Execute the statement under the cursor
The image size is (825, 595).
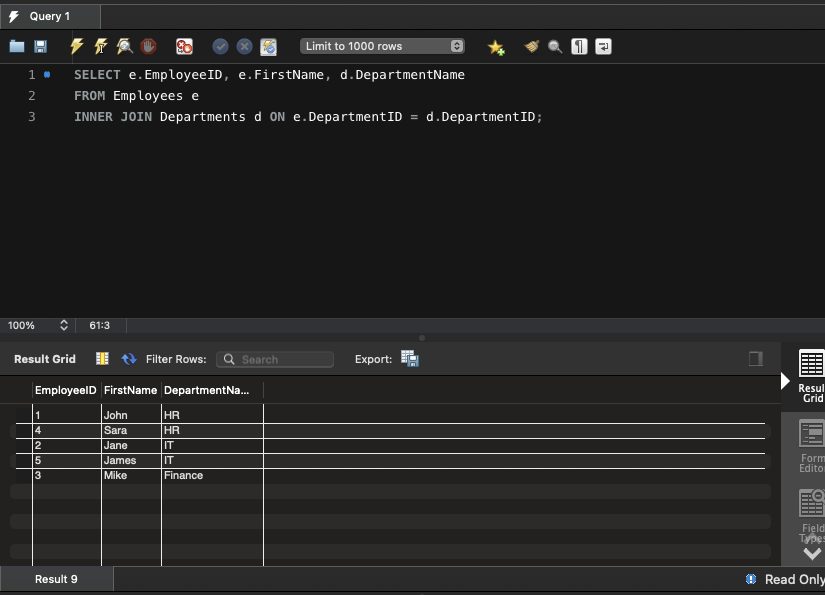pos(100,46)
